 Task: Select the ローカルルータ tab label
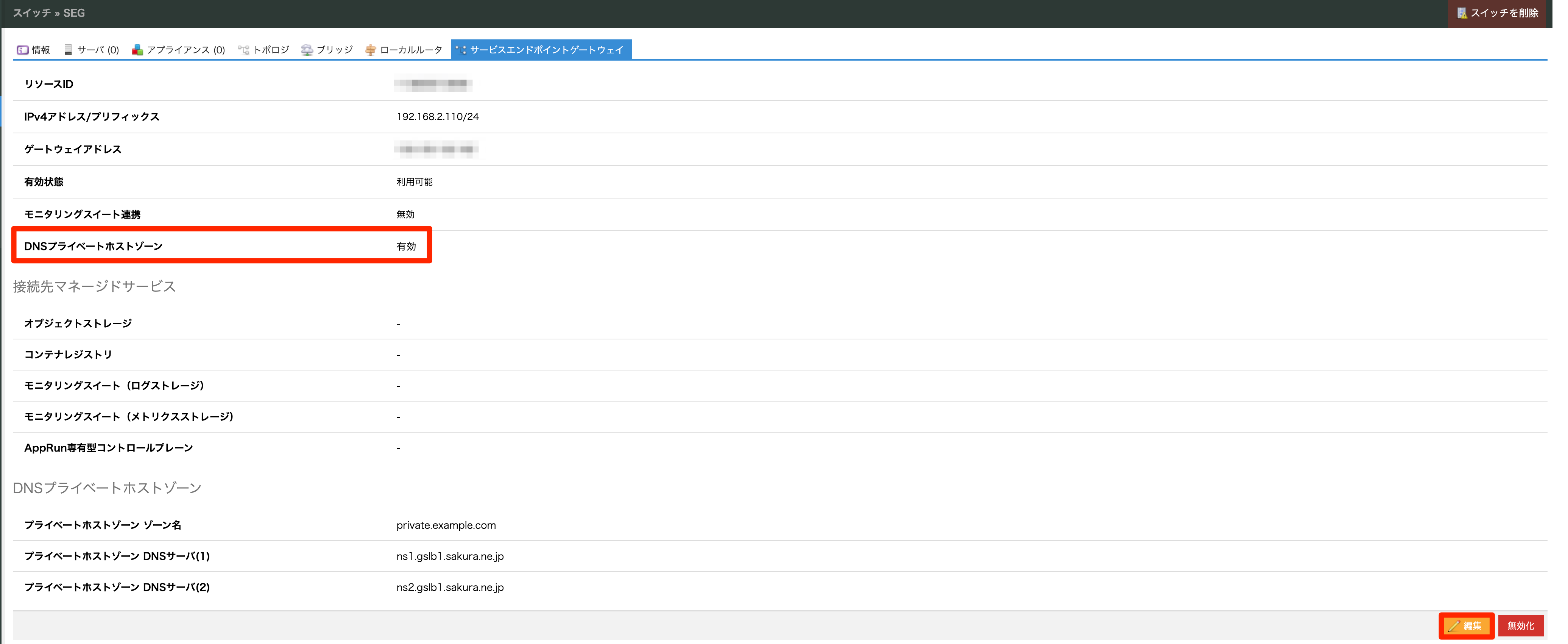tap(411, 50)
